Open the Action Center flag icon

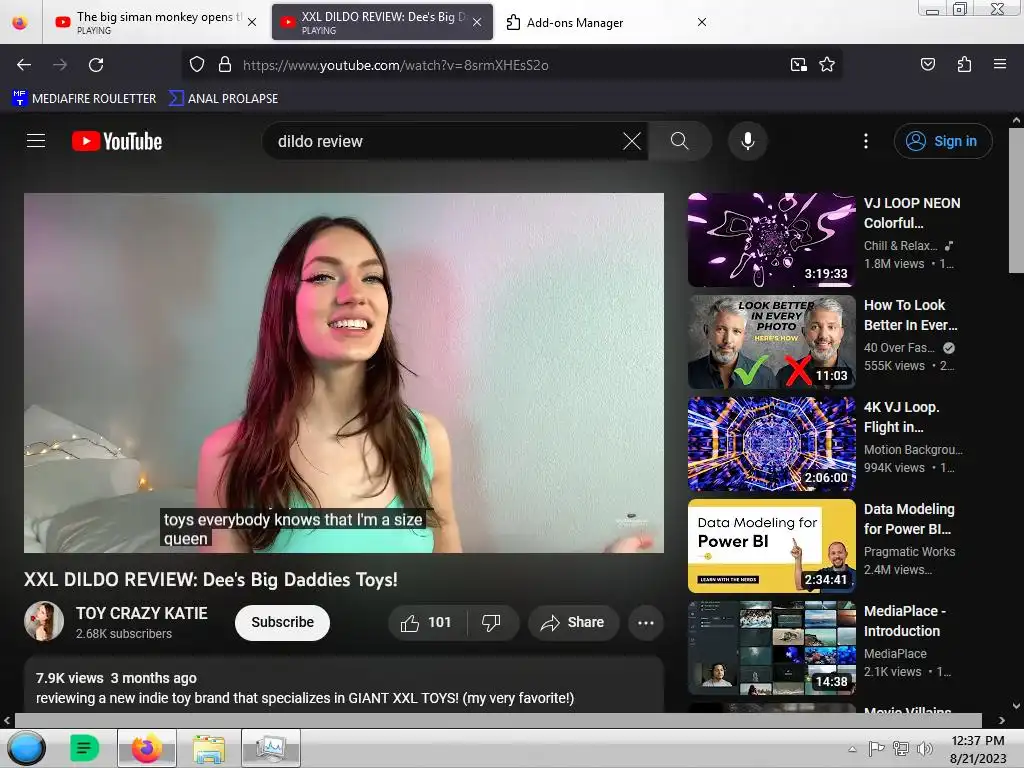coord(876,749)
